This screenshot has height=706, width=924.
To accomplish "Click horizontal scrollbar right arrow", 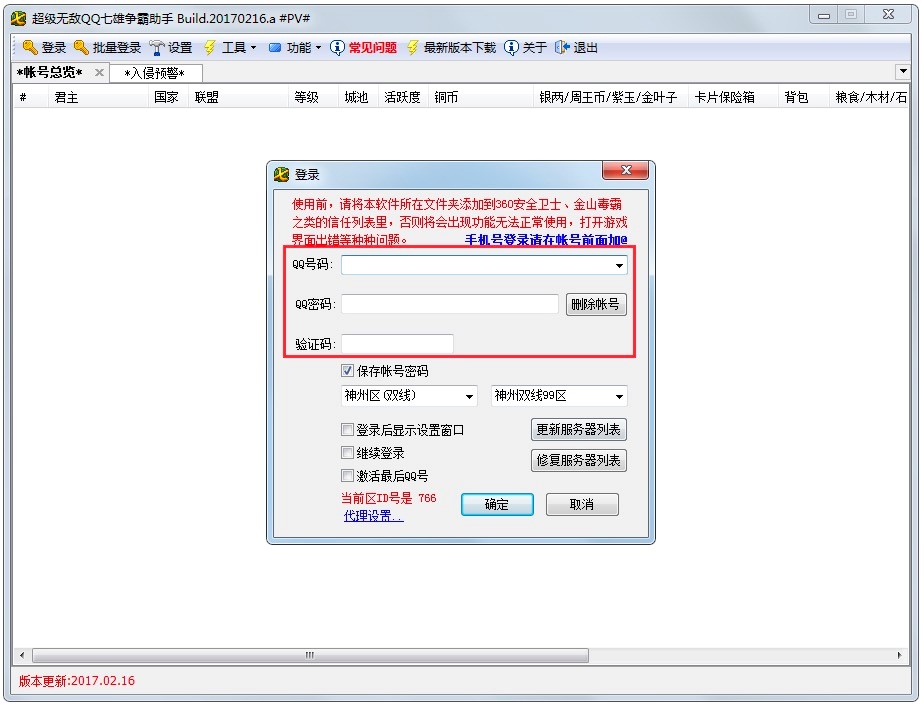I will coord(900,655).
